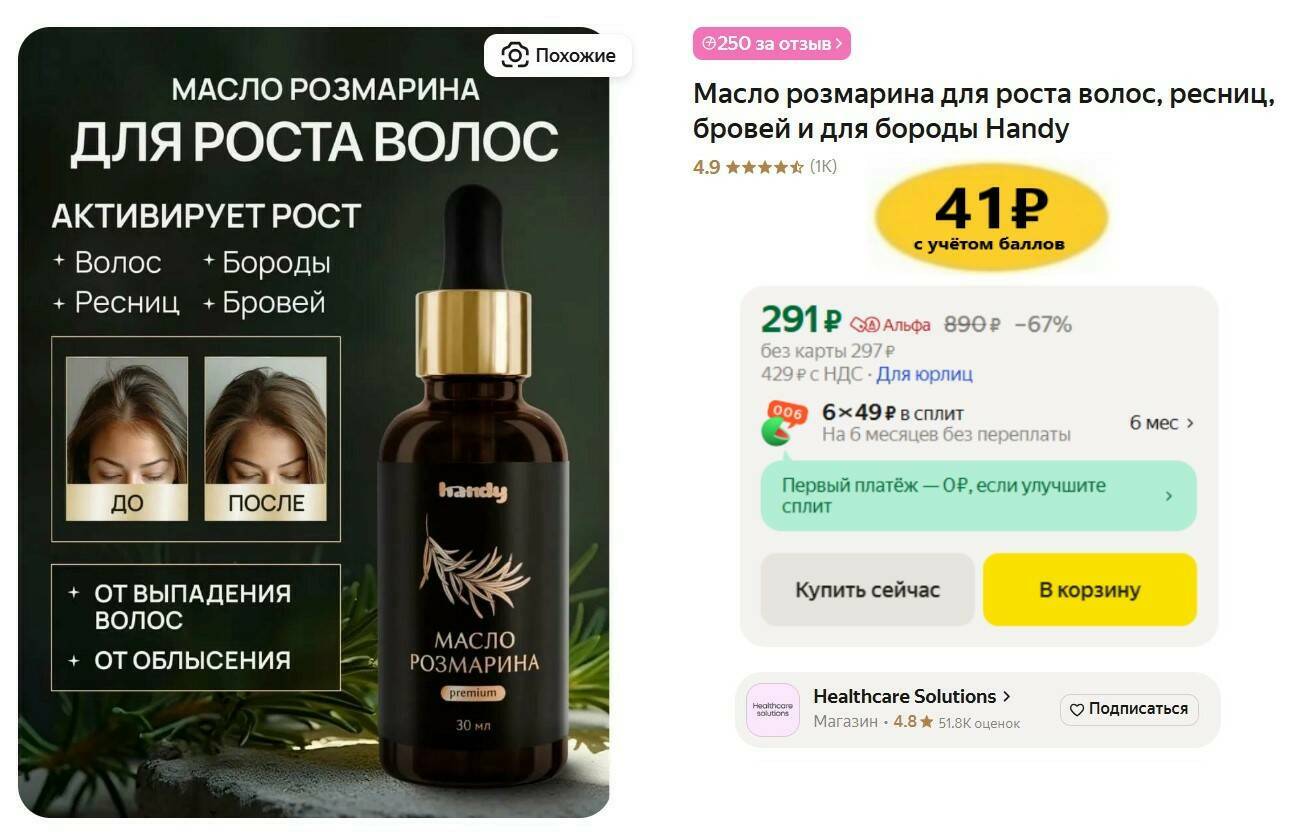Click the camera icon for similar items
This screenshot has width=1295, height=839.
(x=514, y=55)
